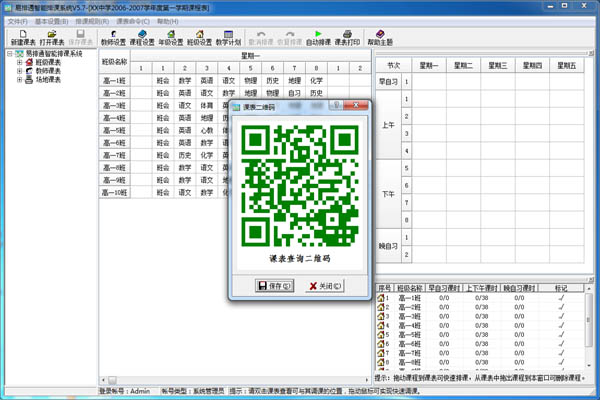This screenshot has width=600, height=400.
Task: Click the 早自习 row label
Action: click(x=388, y=82)
